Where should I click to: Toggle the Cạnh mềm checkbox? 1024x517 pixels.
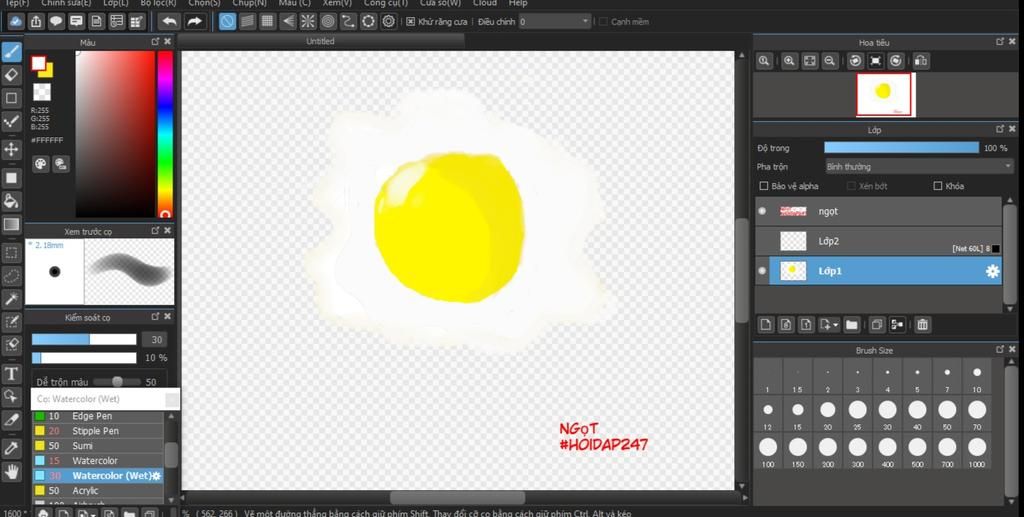pyautogui.click(x=603, y=22)
